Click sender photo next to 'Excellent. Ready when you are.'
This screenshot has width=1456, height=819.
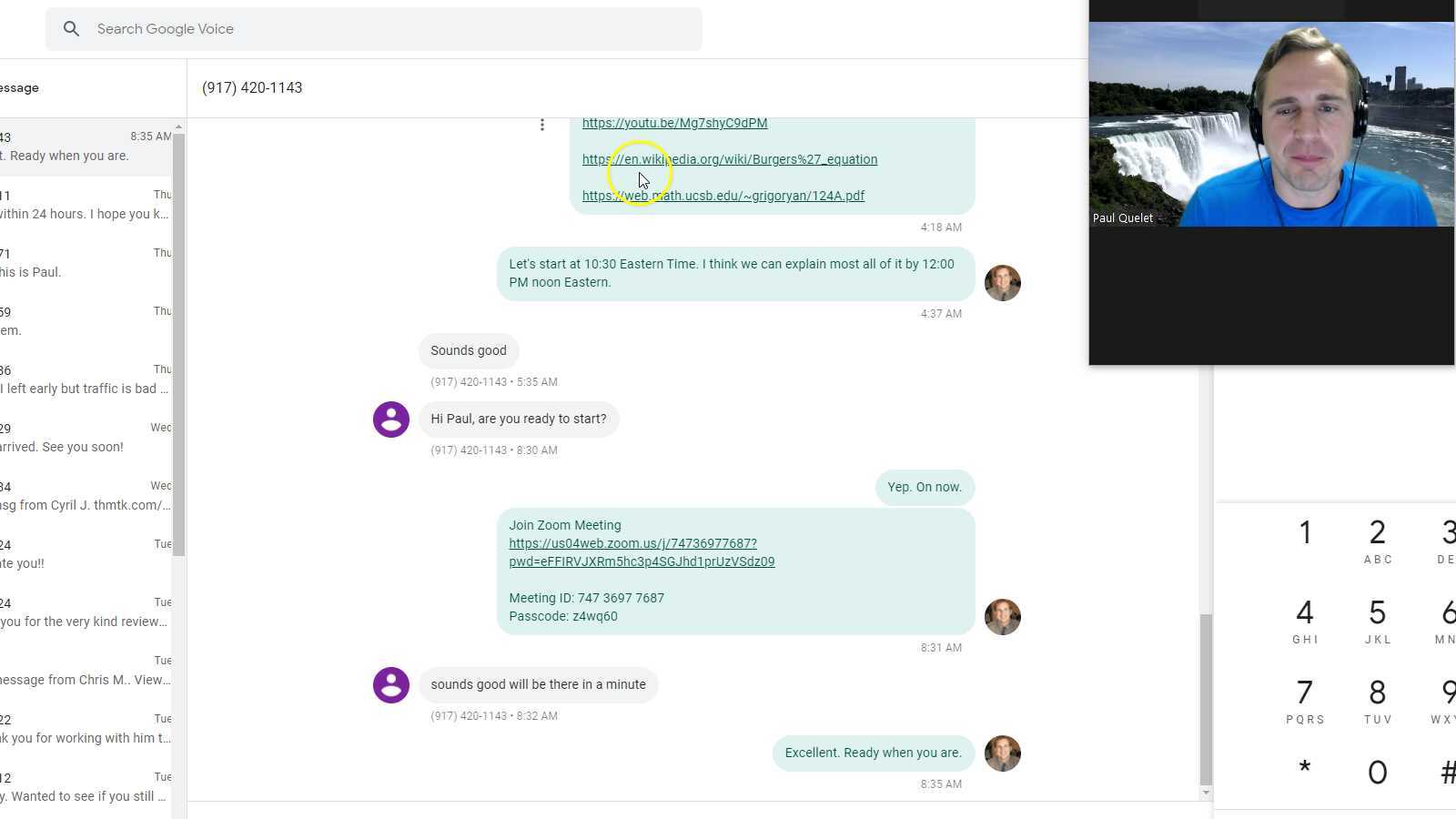[x=1003, y=753]
